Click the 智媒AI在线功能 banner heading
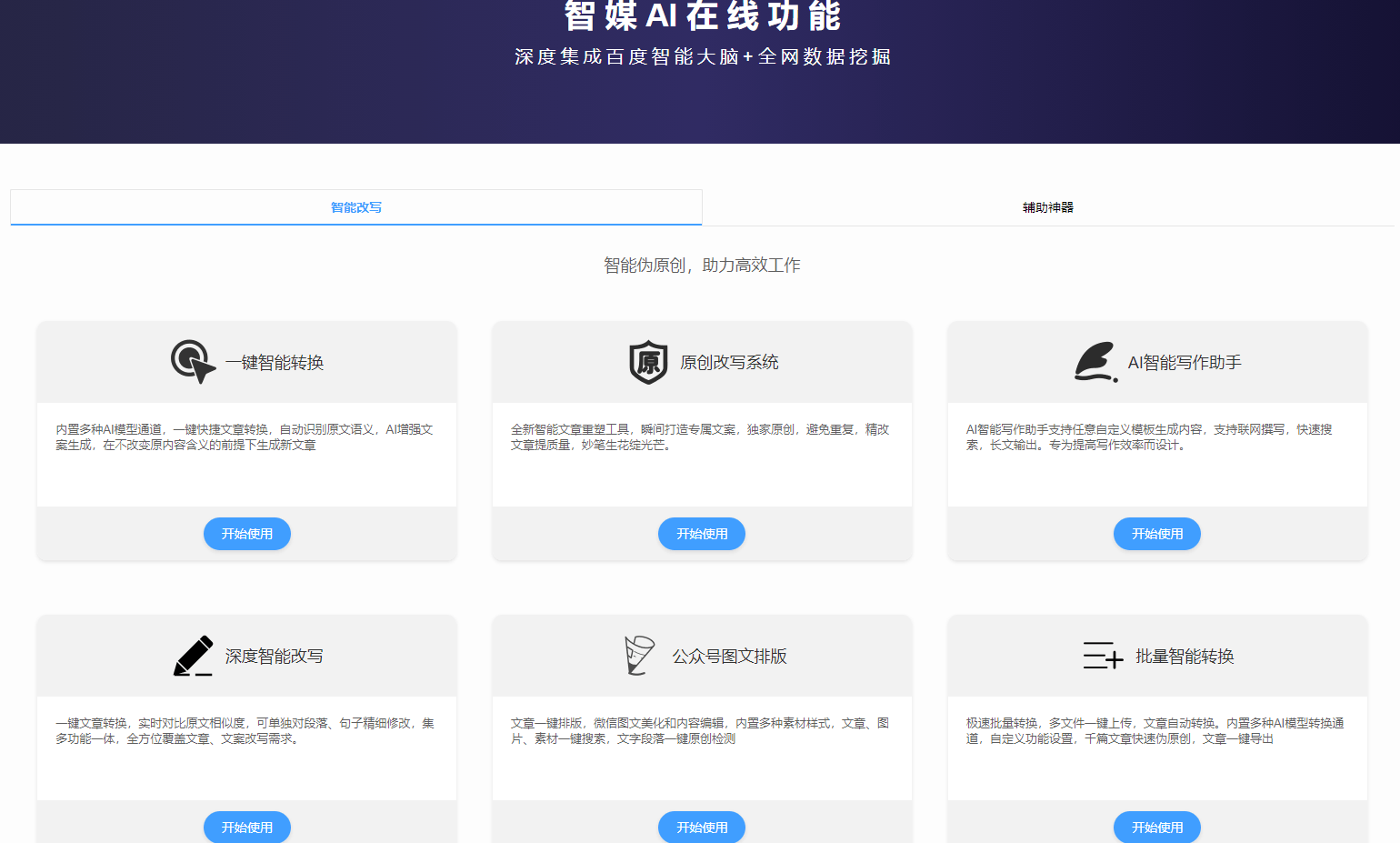 click(702, 16)
